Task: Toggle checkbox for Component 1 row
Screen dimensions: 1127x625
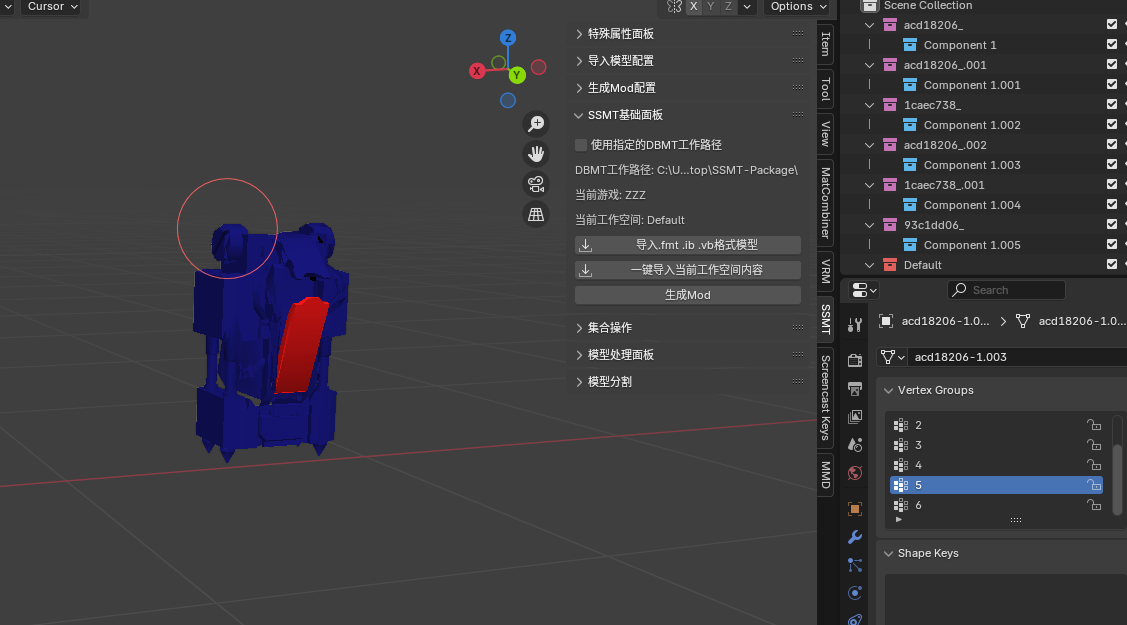Action: pos(1112,45)
